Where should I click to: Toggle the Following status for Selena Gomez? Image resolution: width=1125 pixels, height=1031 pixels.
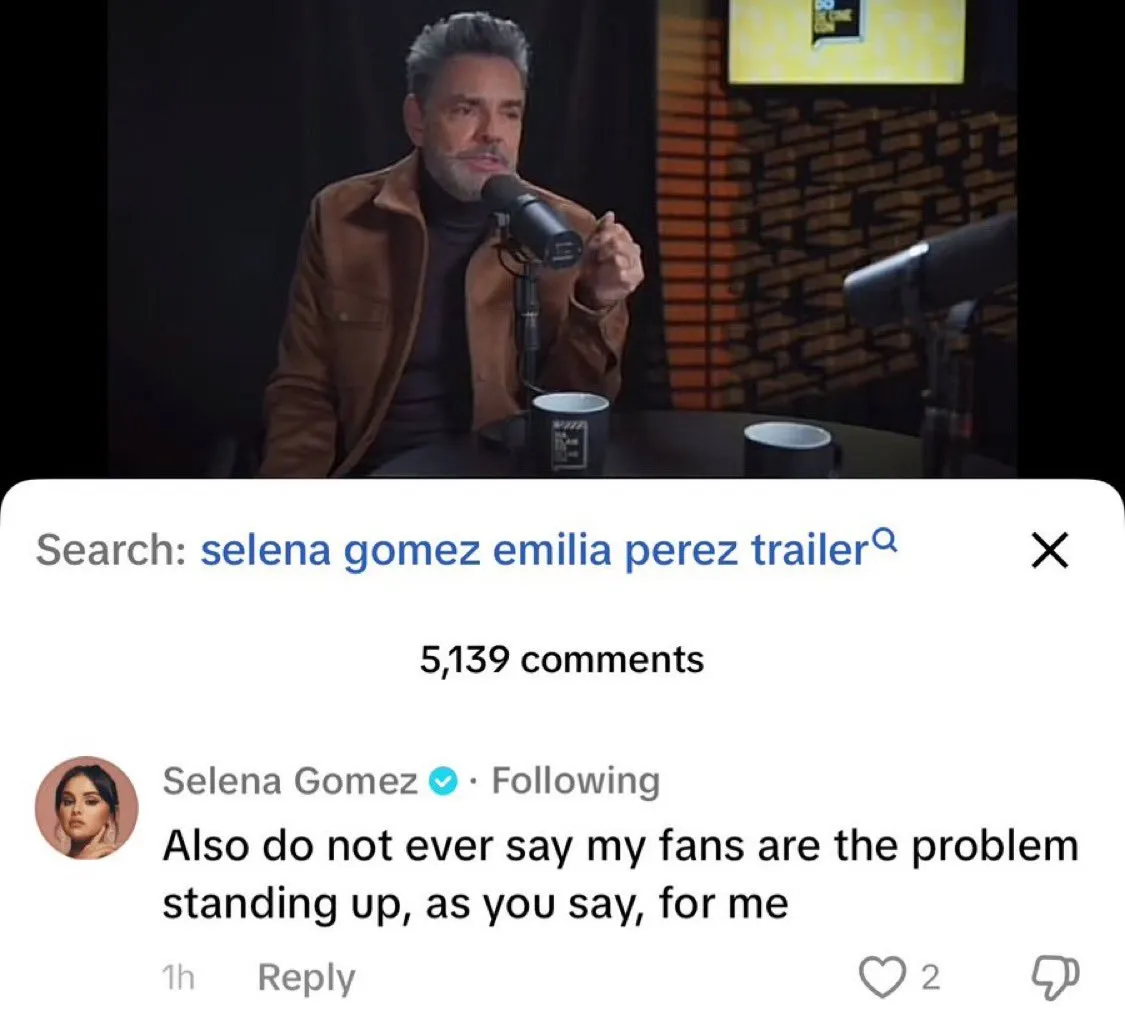(x=574, y=781)
